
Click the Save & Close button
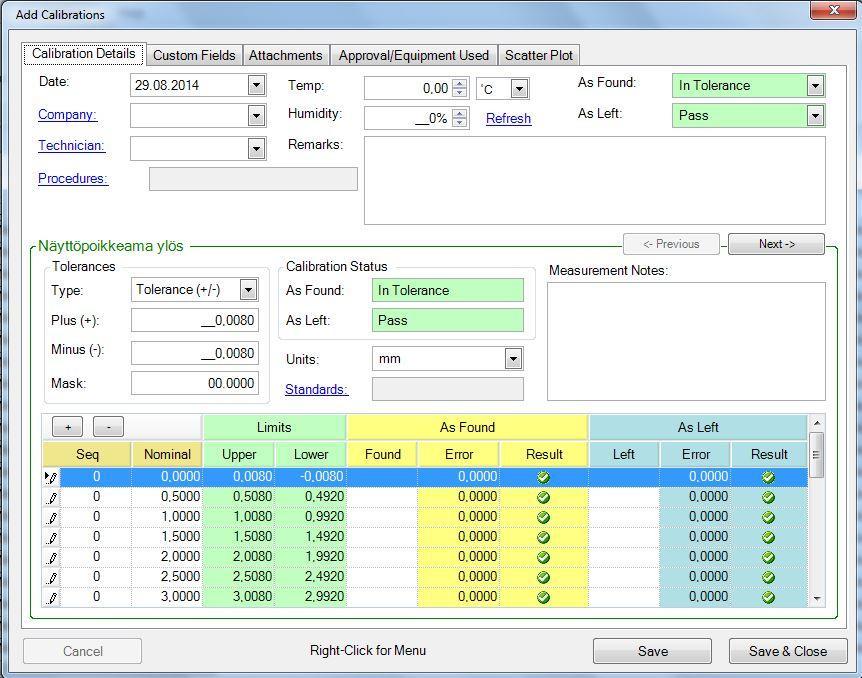coord(788,651)
